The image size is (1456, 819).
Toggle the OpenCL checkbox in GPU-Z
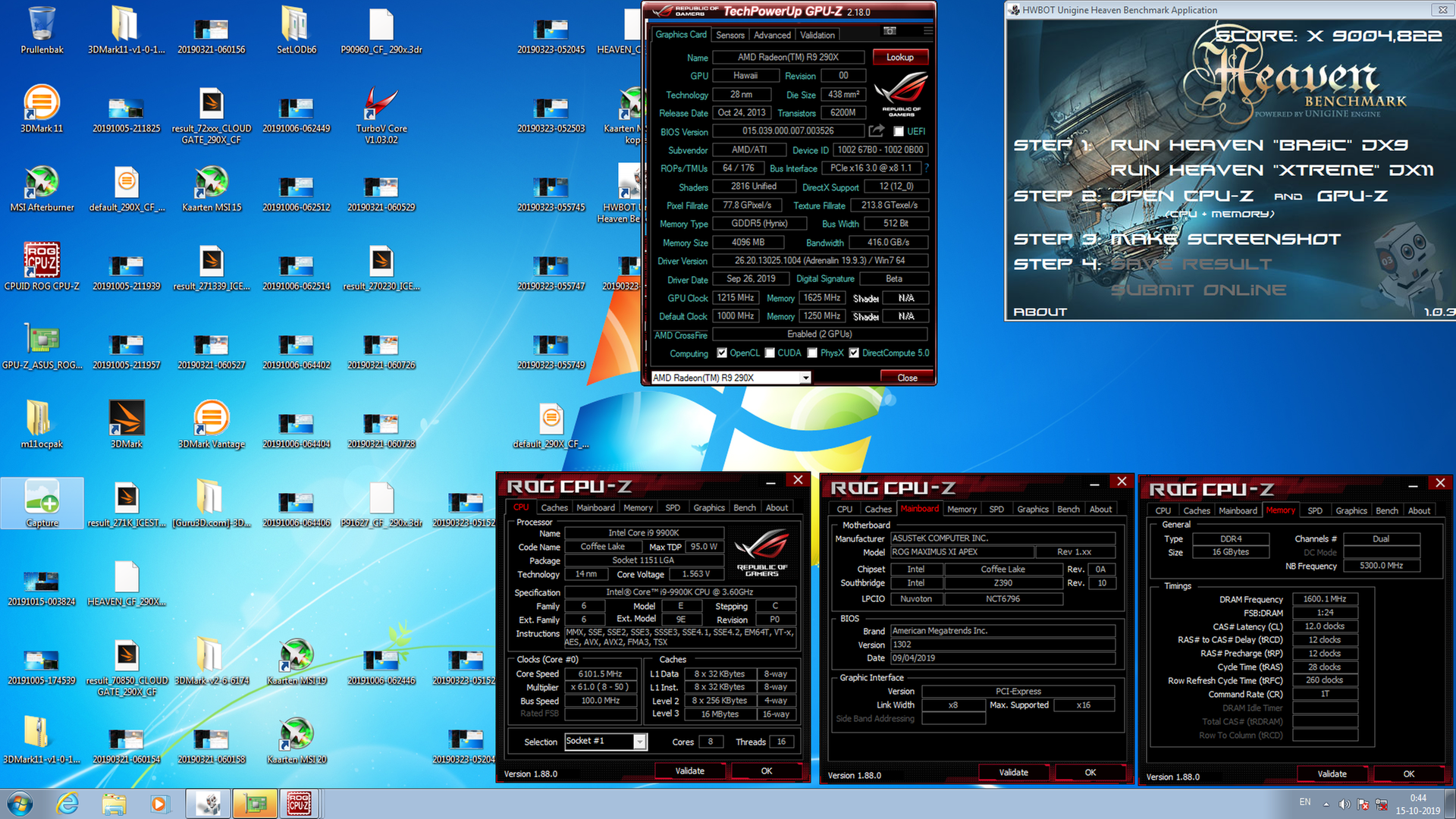[722, 353]
